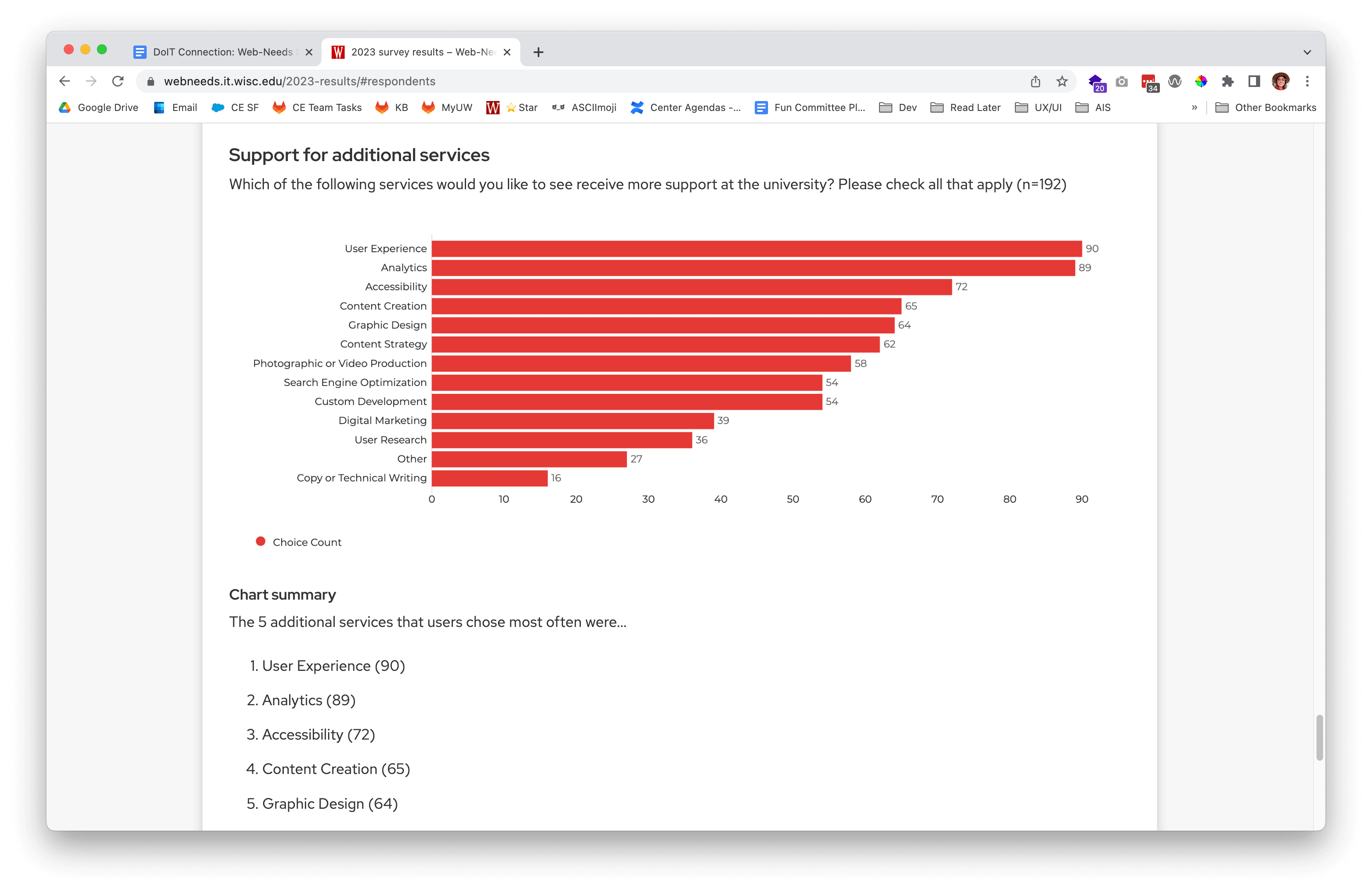
Task: Expand the tab search chevron
Action: point(1307,52)
